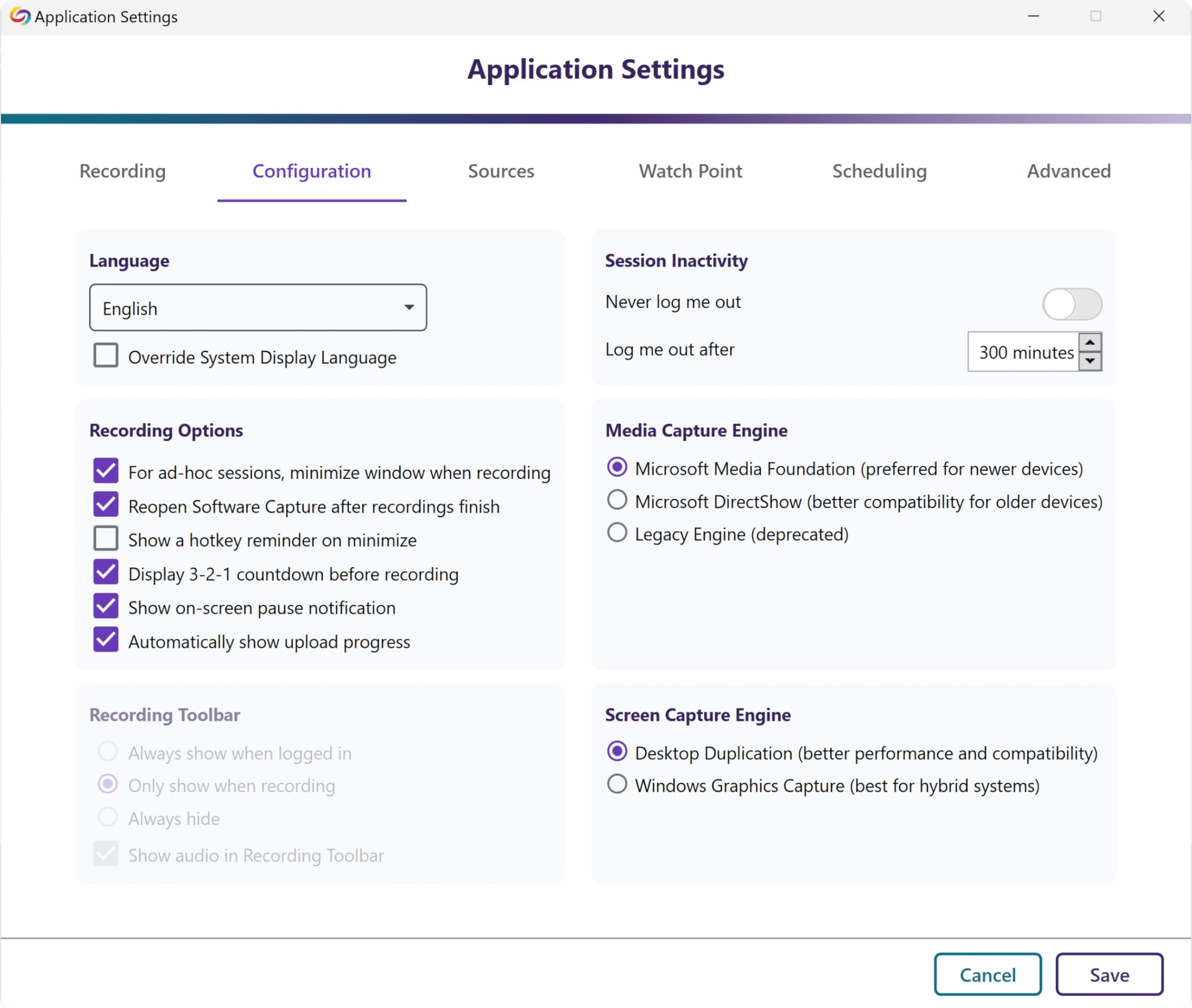This screenshot has width=1192, height=1008.
Task: Click the Sources tab
Action: (500, 171)
